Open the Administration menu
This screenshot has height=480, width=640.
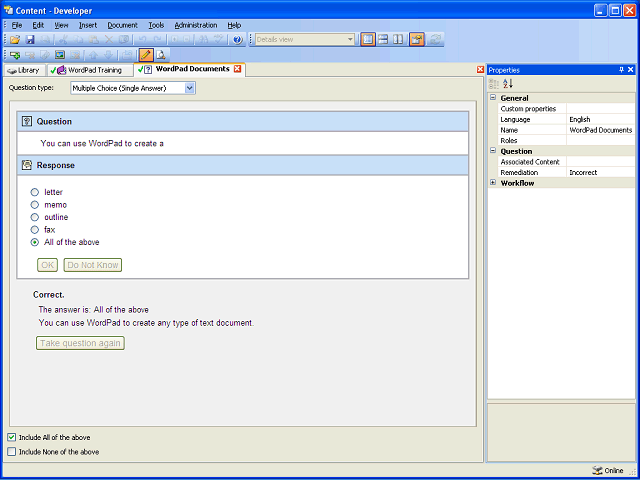[x=196, y=25]
